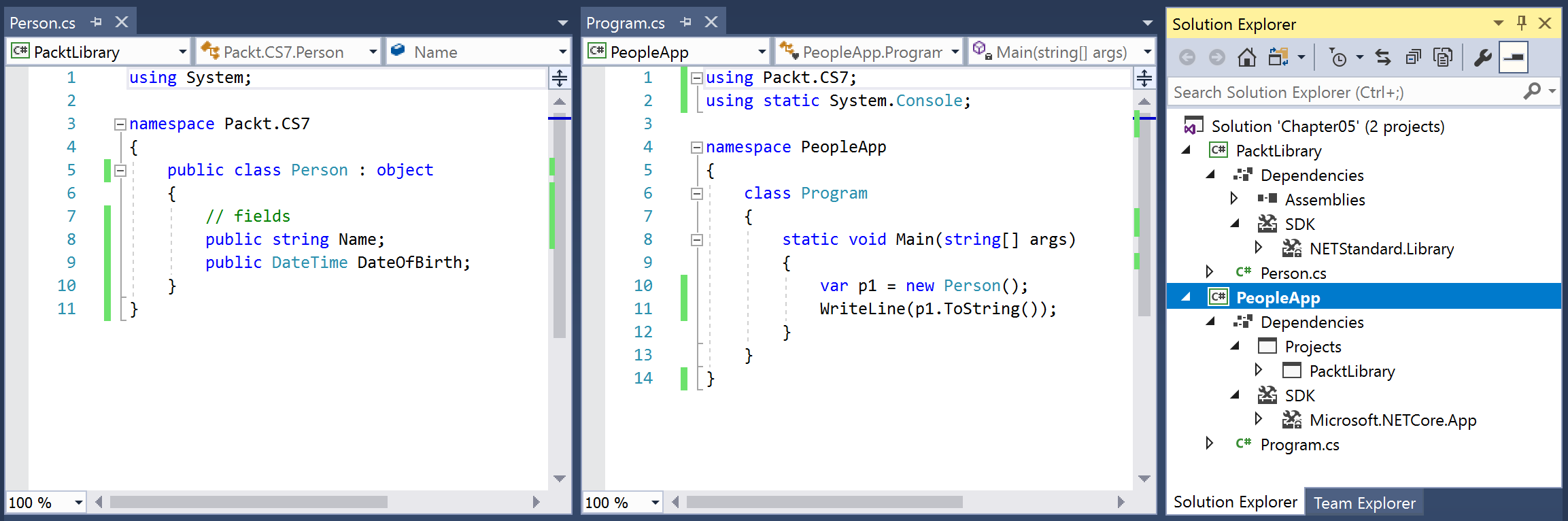Click the Pending Changes Filter clock icon
The image size is (1568, 521).
(1337, 57)
